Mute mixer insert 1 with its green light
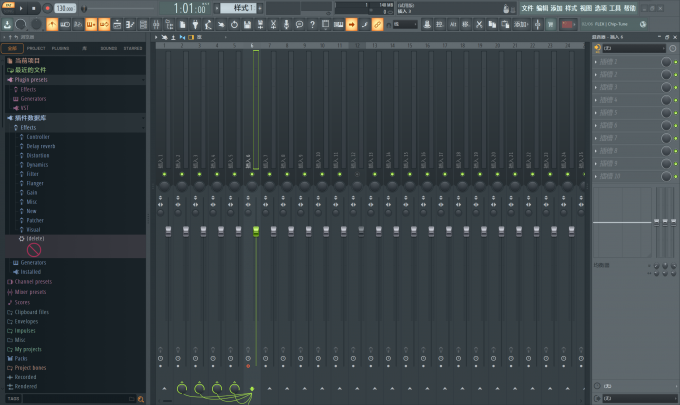Screen dimensions: 680x405 click(164, 174)
